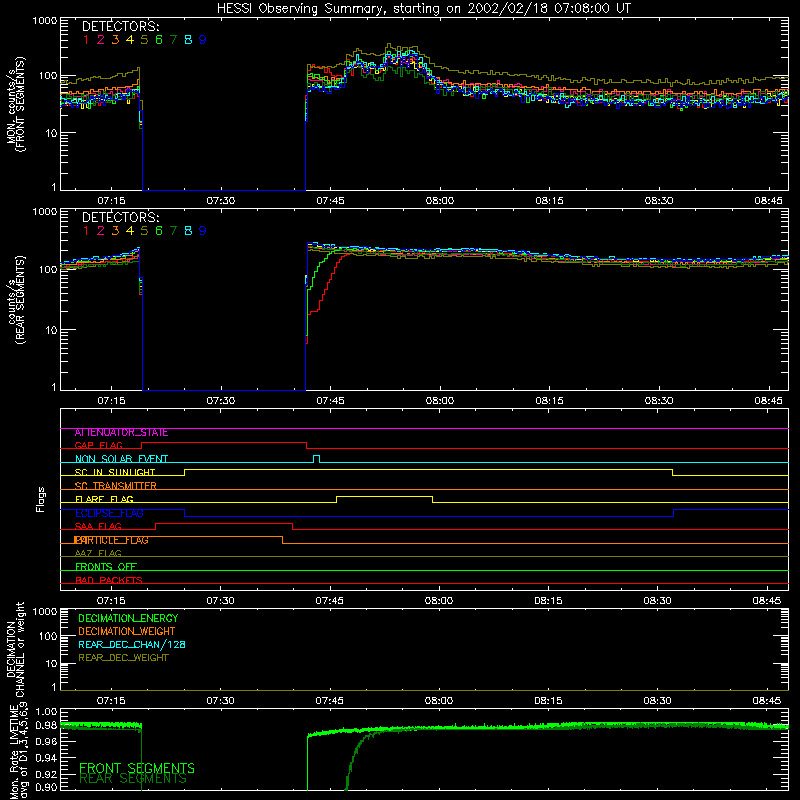Click the SAA_FLAG label
This screenshot has width=800, height=800.
[x=98, y=526]
